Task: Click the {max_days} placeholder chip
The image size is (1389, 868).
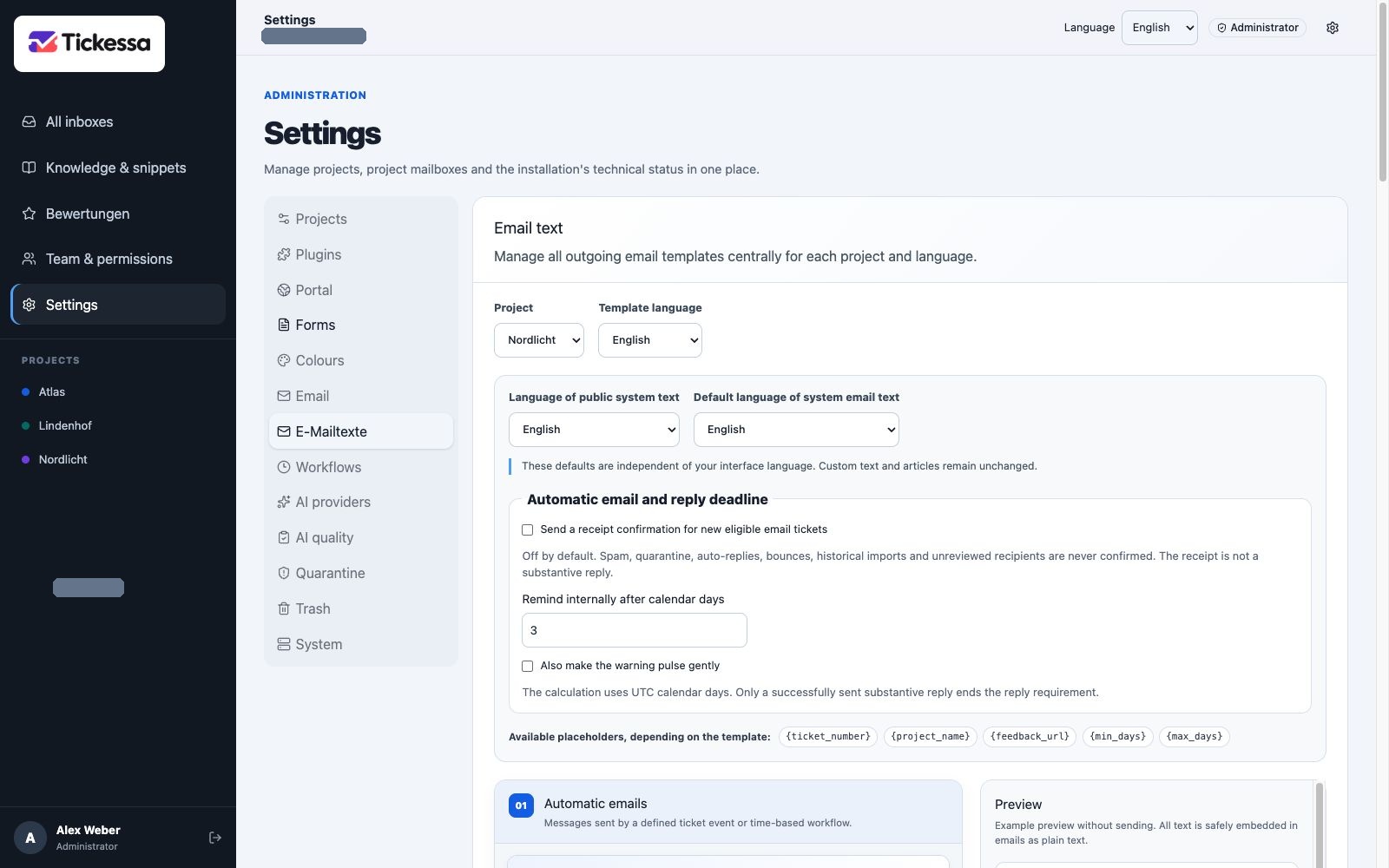Action: (x=1195, y=737)
